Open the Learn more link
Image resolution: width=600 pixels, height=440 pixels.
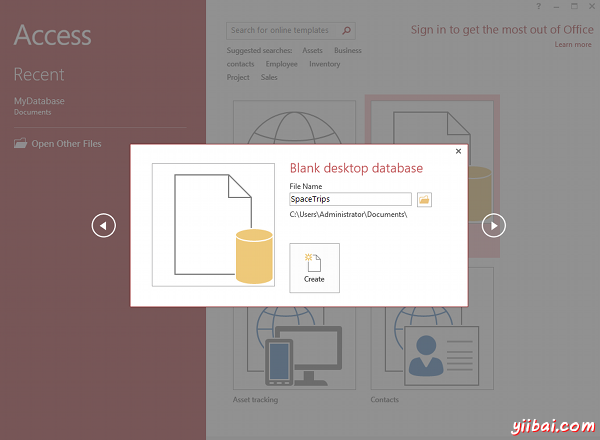[573, 45]
